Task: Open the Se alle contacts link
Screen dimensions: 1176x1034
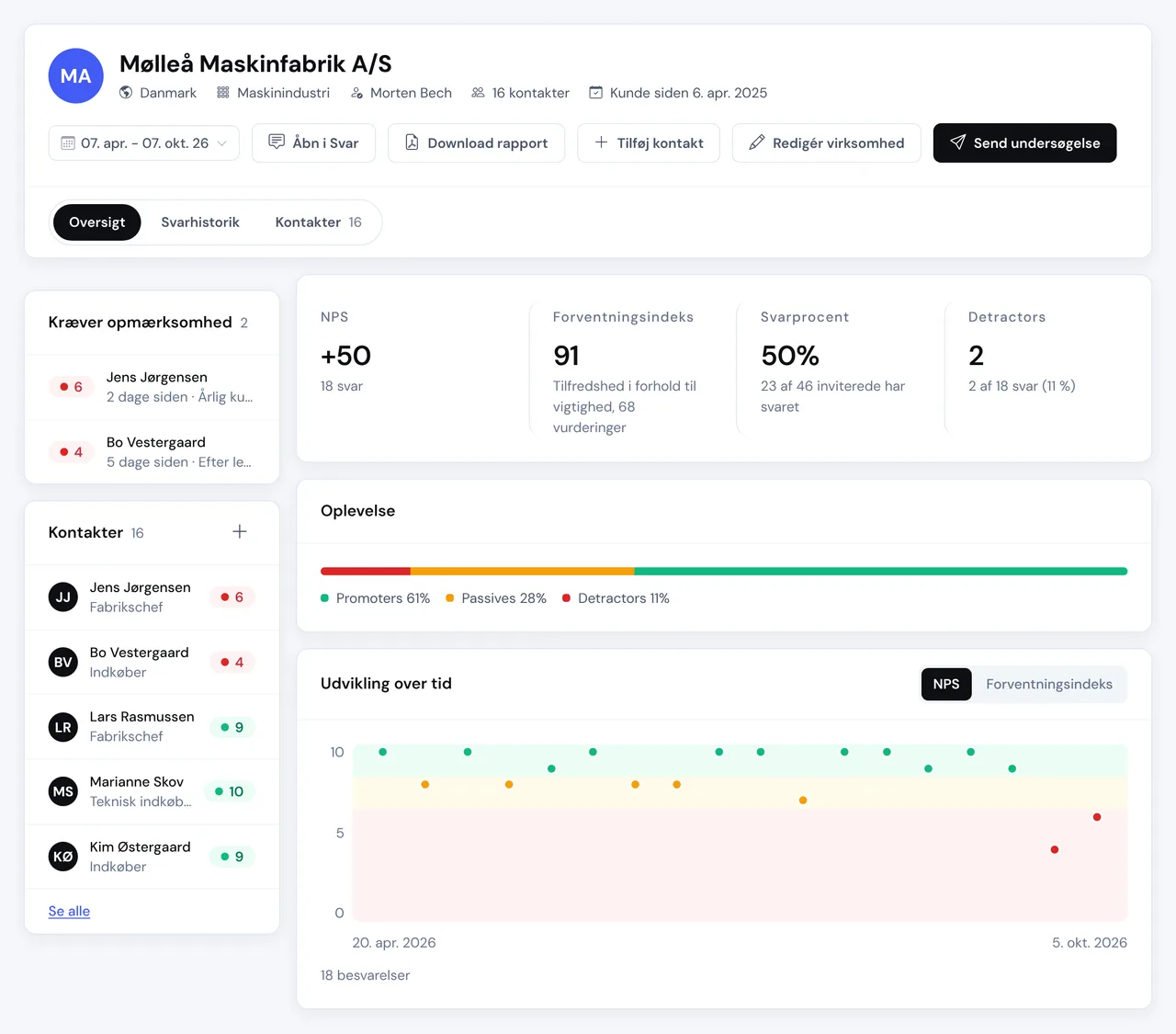Action: [x=69, y=911]
